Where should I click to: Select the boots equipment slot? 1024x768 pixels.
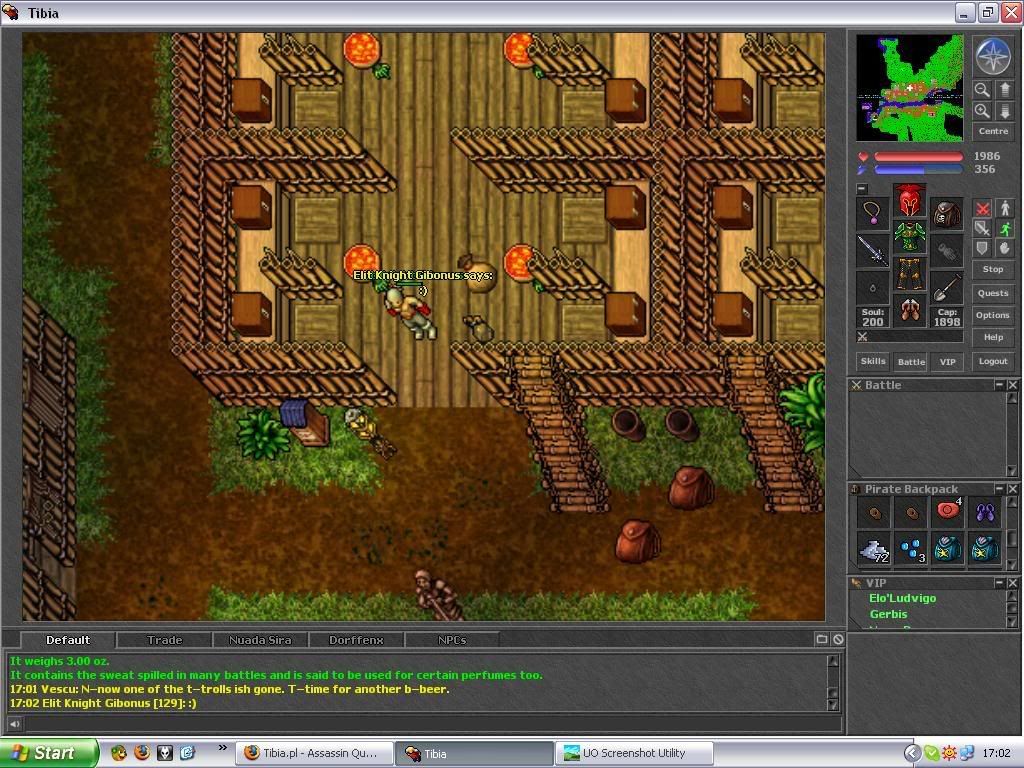[x=910, y=312]
